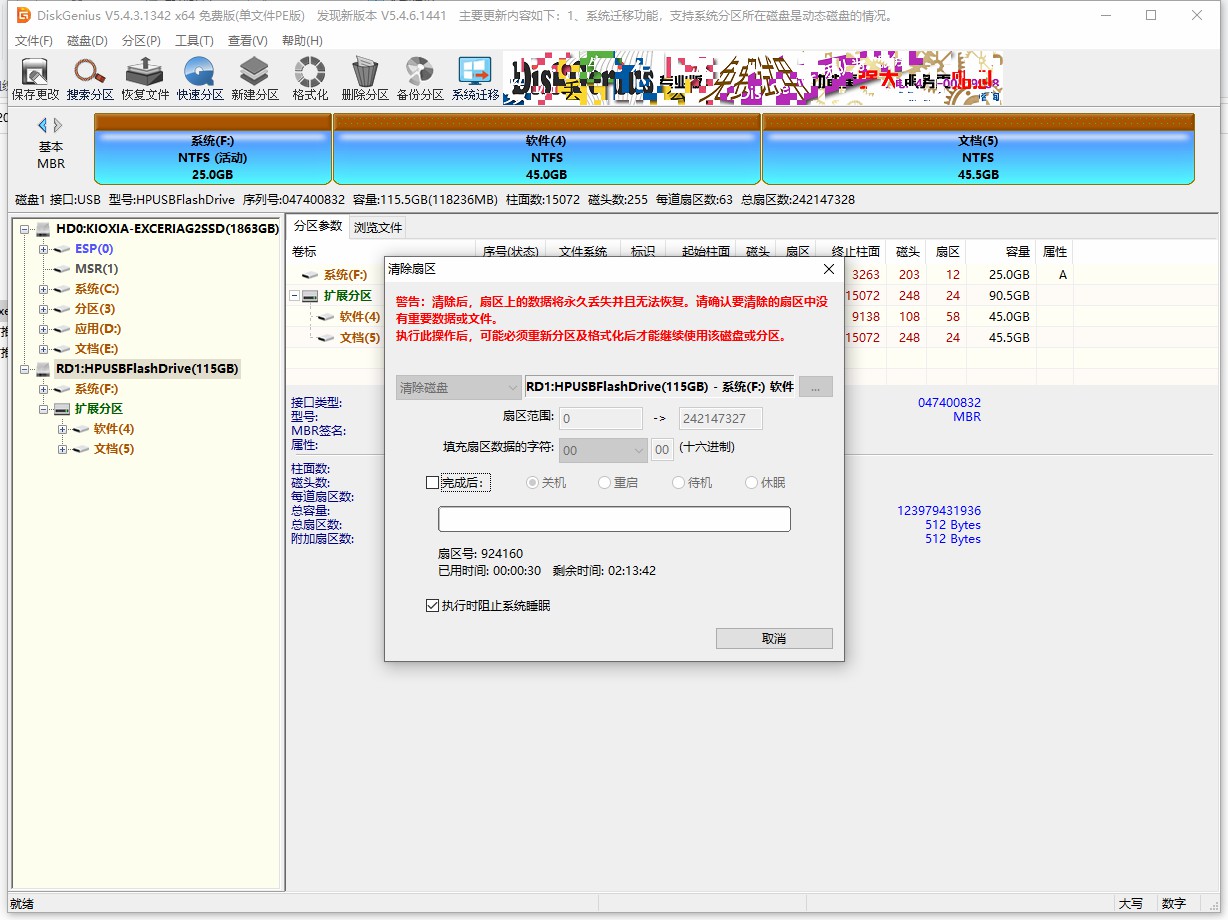Select HD0:KIOXIA disk icon in tree
This screenshot has height=920, width=1228.
43,228
